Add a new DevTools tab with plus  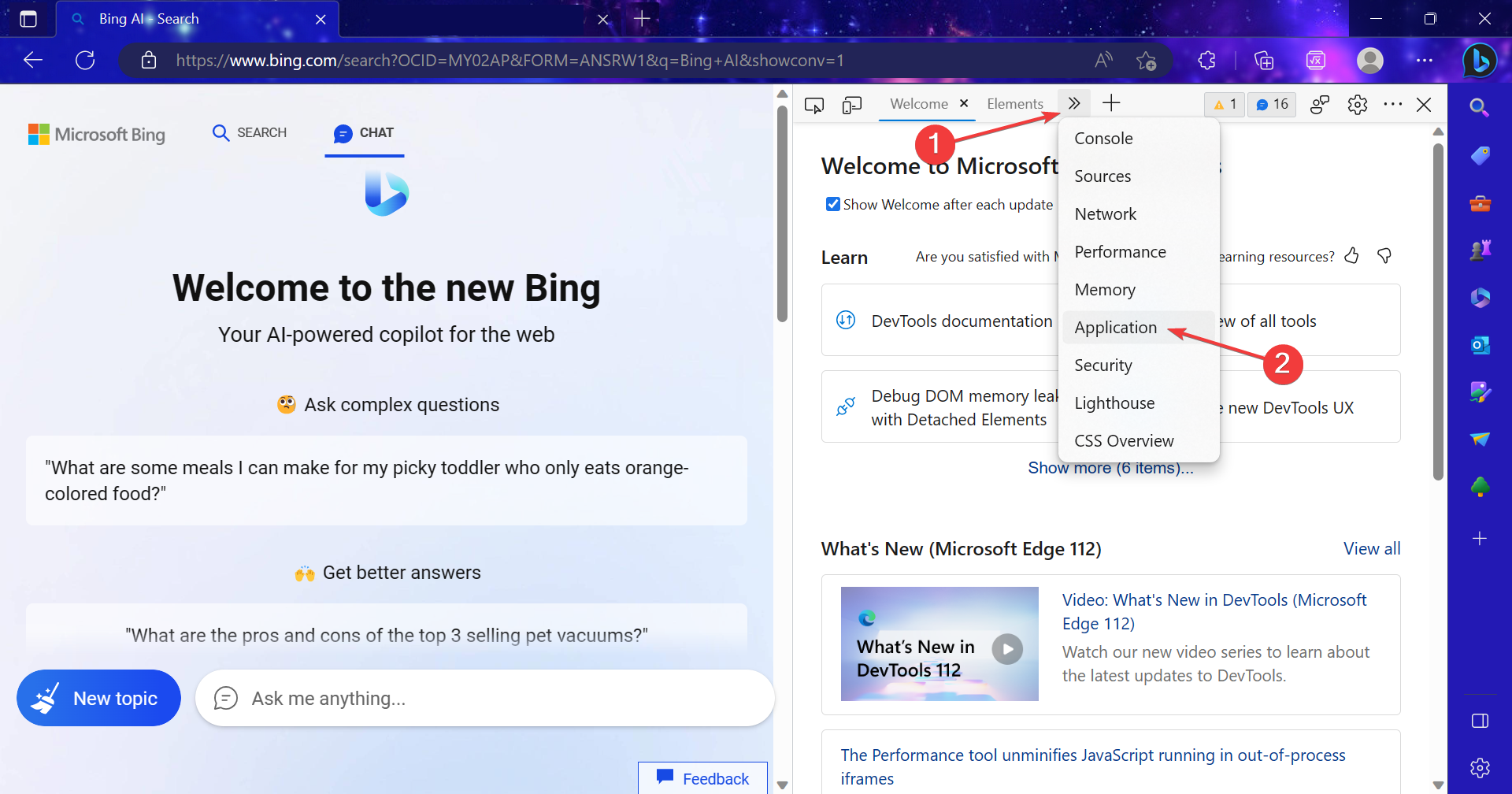tap(1111, 103)
